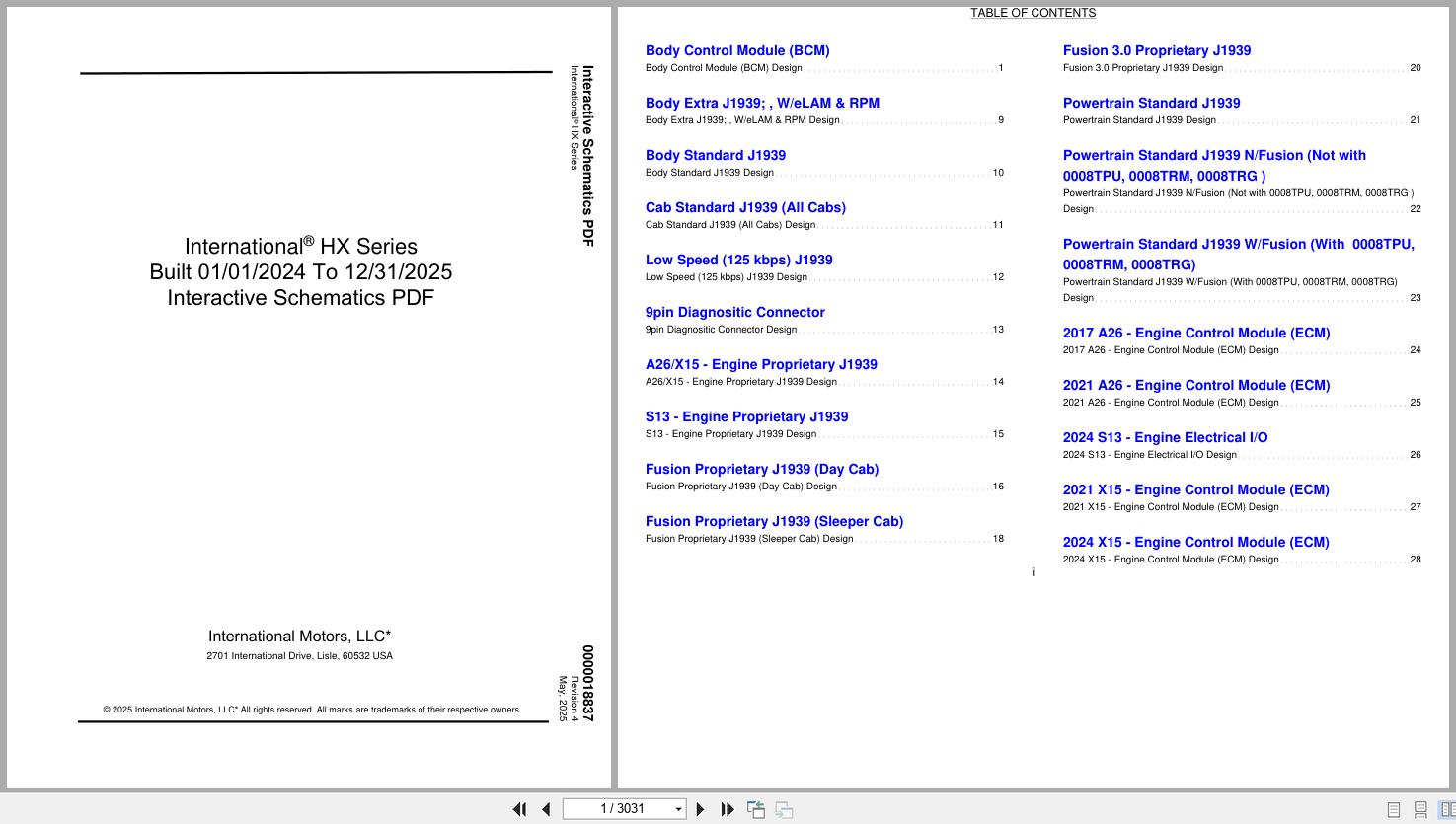Click Fusion 3.0 Proprietary J1939 Design entry
The height and width of the screenshot is (824, 1456).
click(1242, 68)
